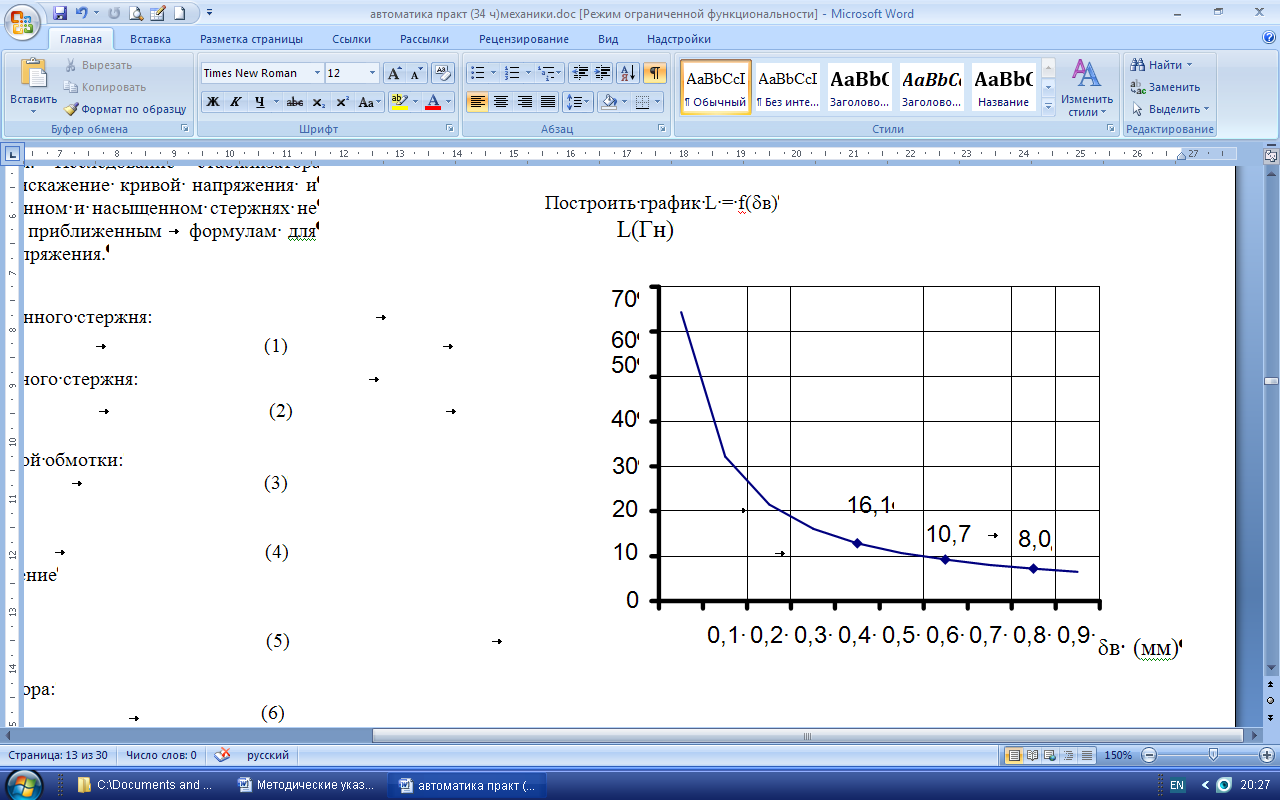Sort text with the A-Я sort icon
The height and width of the screenshot is (800, 1280).
point(628,73)
